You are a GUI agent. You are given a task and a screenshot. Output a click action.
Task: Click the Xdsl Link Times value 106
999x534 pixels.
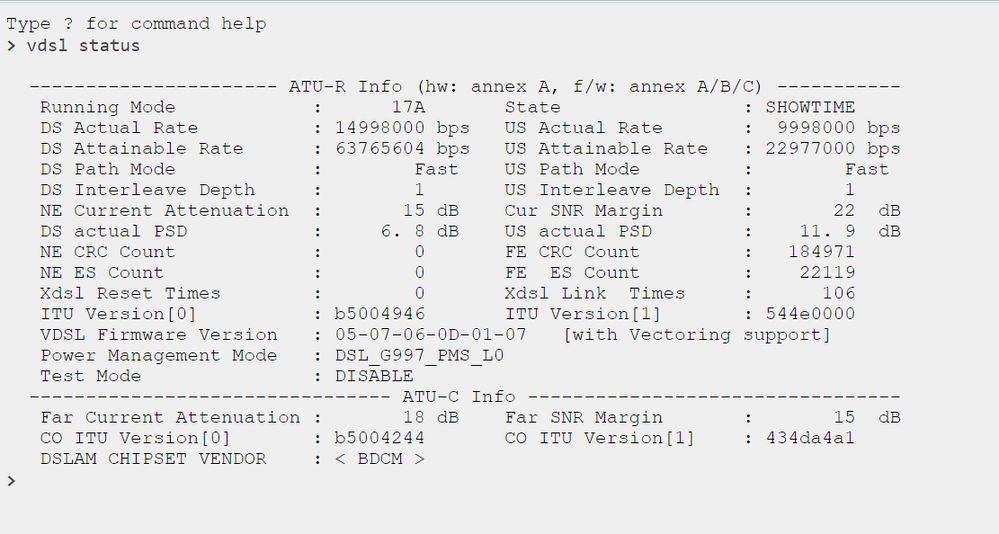tap(838, 293)
